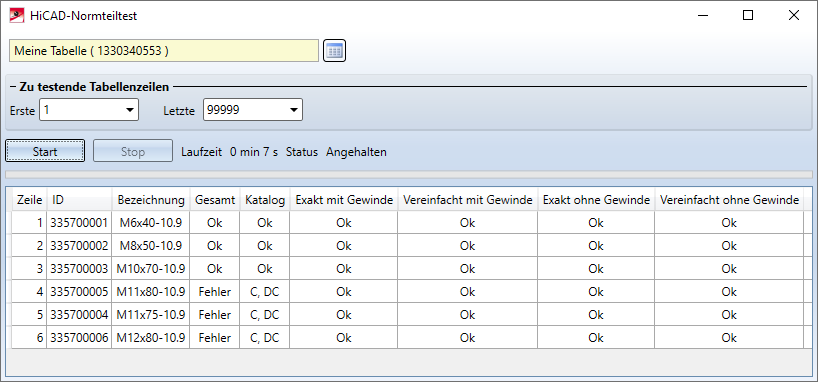Click the progress bar below Start

click(x=408, y=174)
